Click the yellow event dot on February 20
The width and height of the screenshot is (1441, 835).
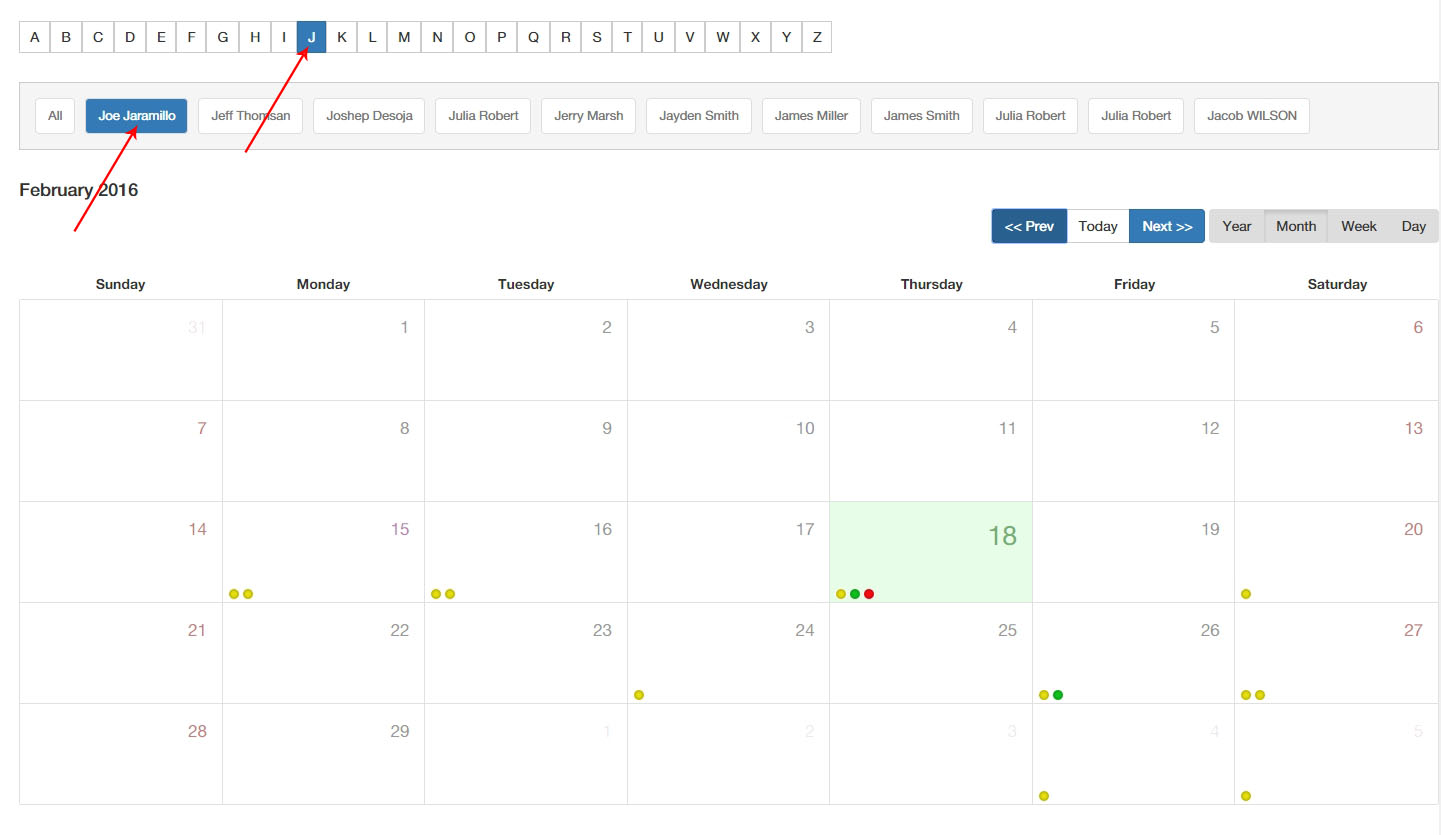(x=1246, y=594)
